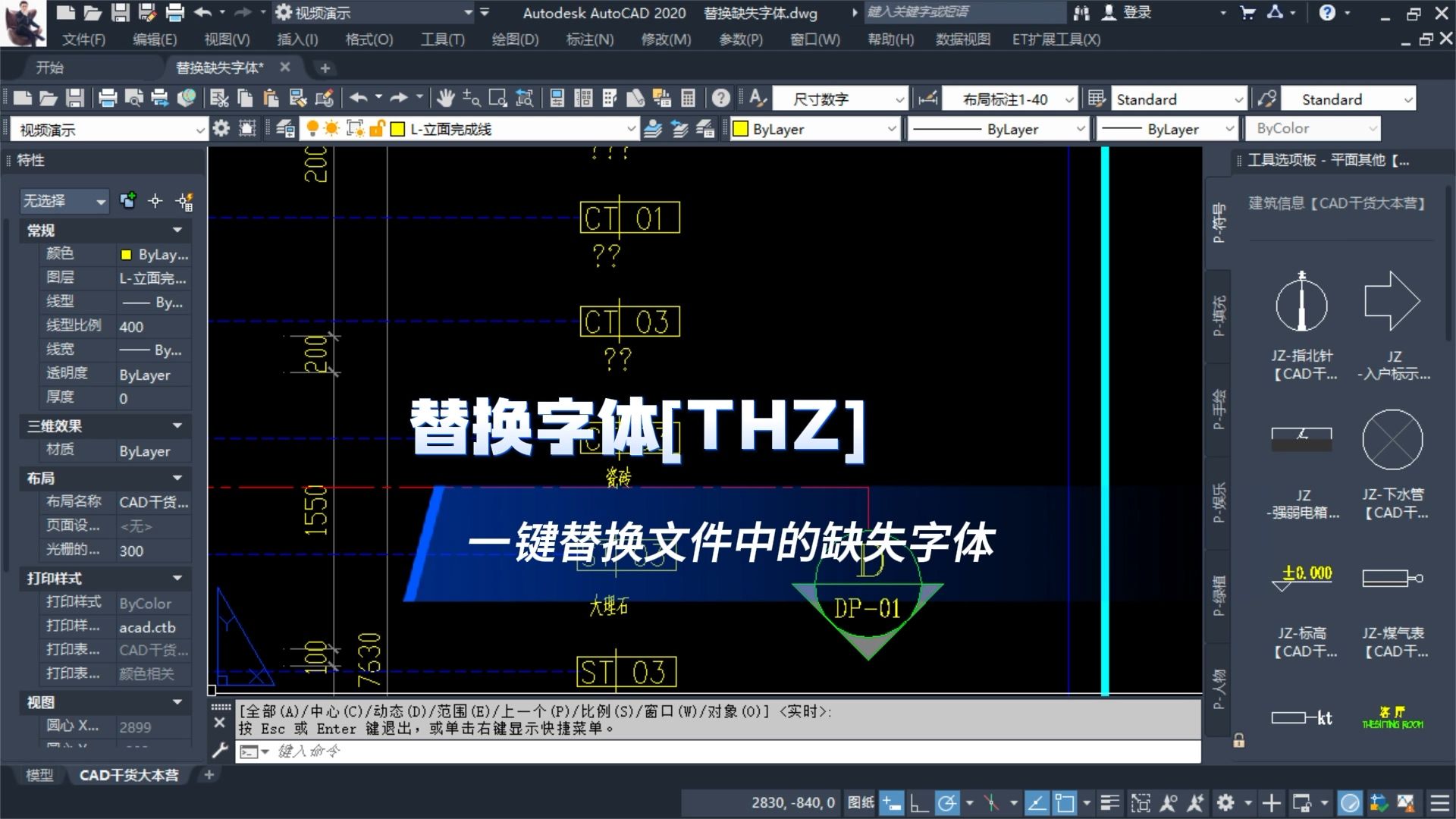
Task: Click the Cut to Clipboard icon
Action: [219, 99]
